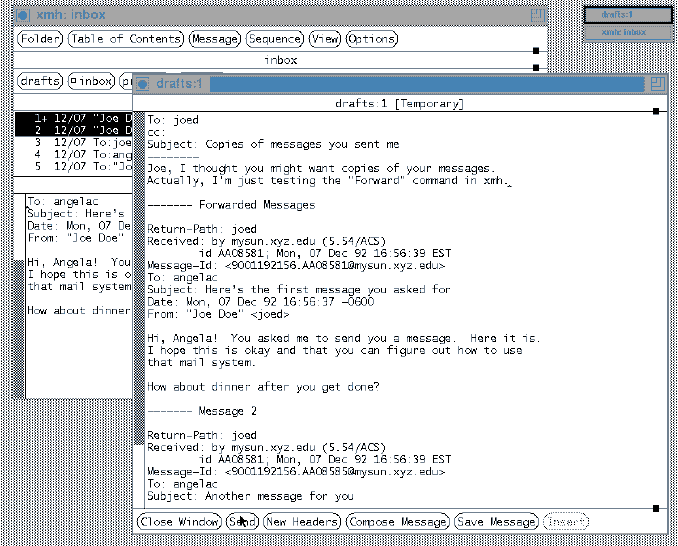Screen dimensions: 678x546
Task: Open the Message menu
Action: tap(215, 39)
